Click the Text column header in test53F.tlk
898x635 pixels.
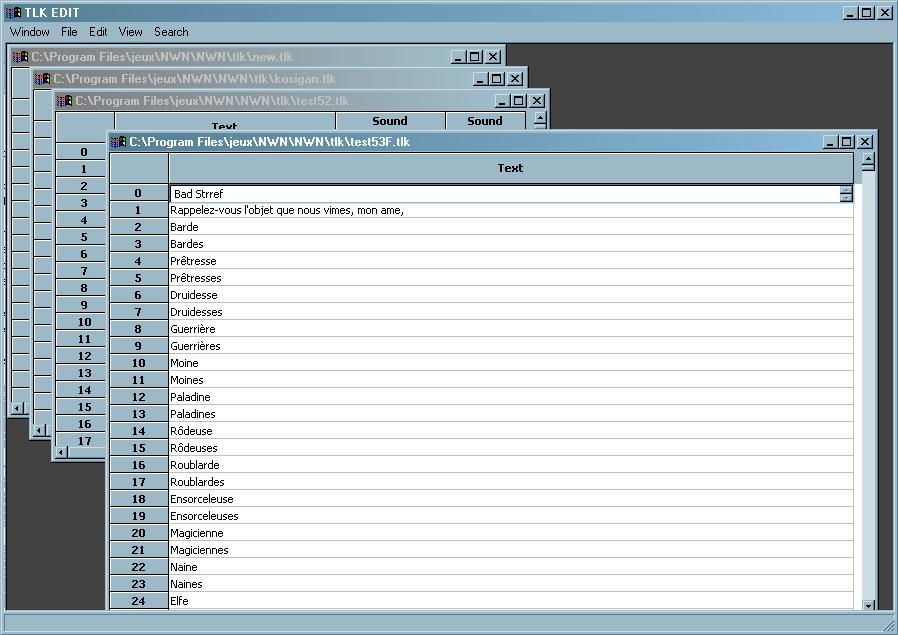point(510,168)
